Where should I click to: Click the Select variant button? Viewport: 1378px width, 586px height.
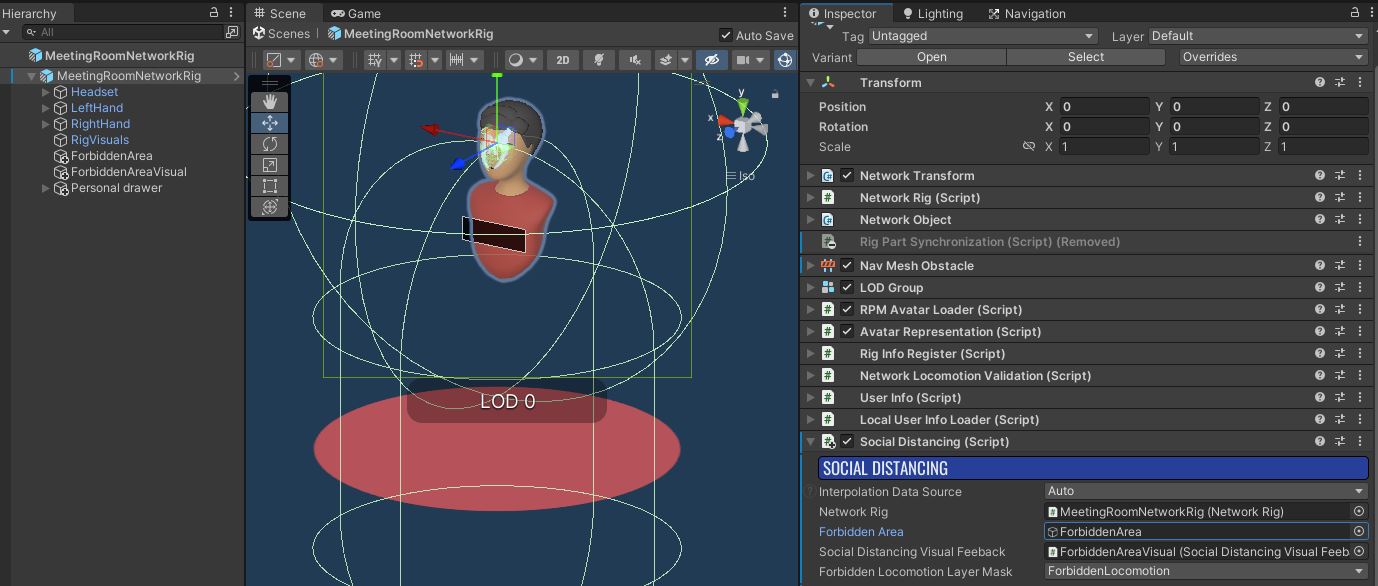coord(1085,57)
